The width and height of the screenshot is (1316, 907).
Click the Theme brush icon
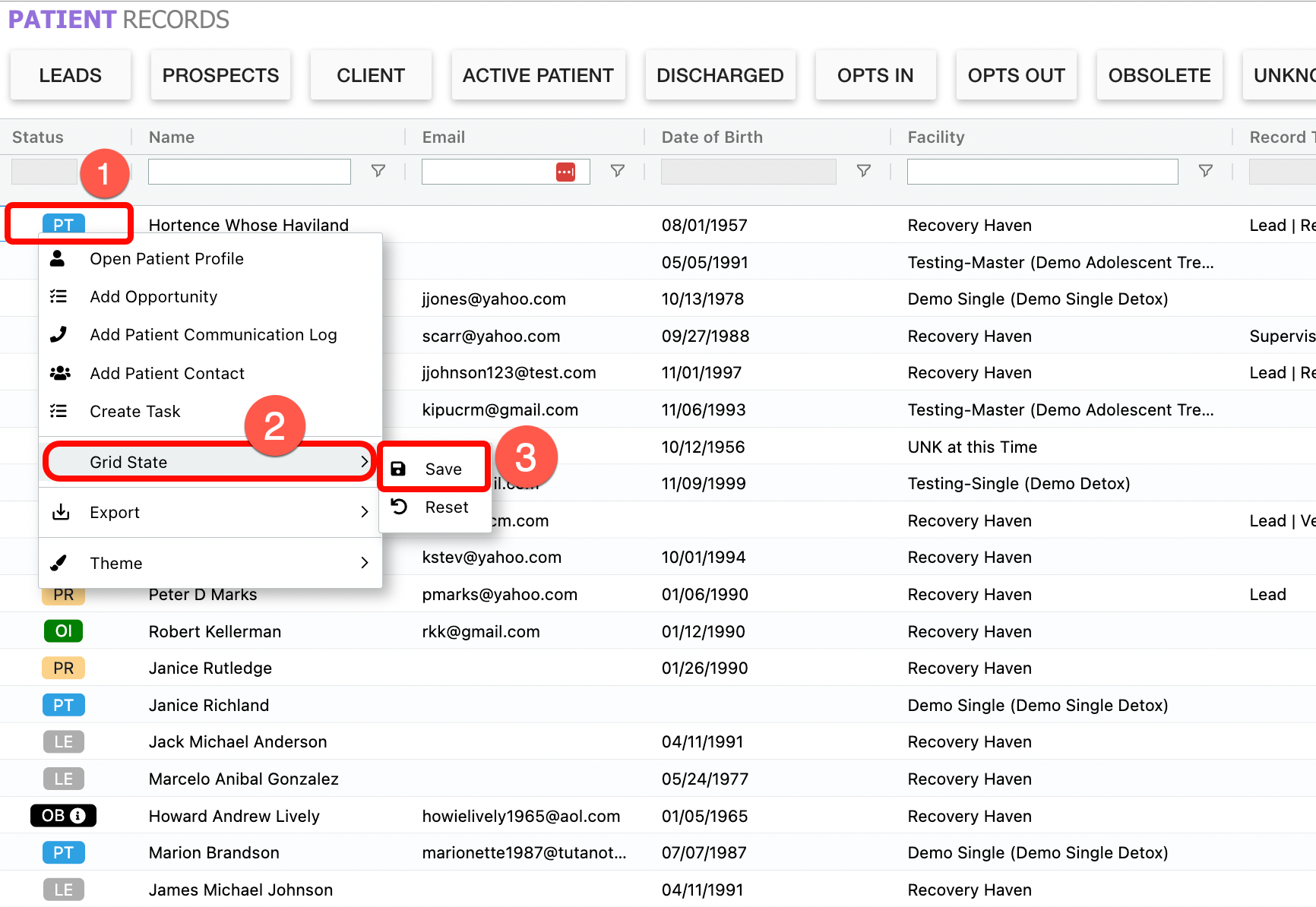59,563
